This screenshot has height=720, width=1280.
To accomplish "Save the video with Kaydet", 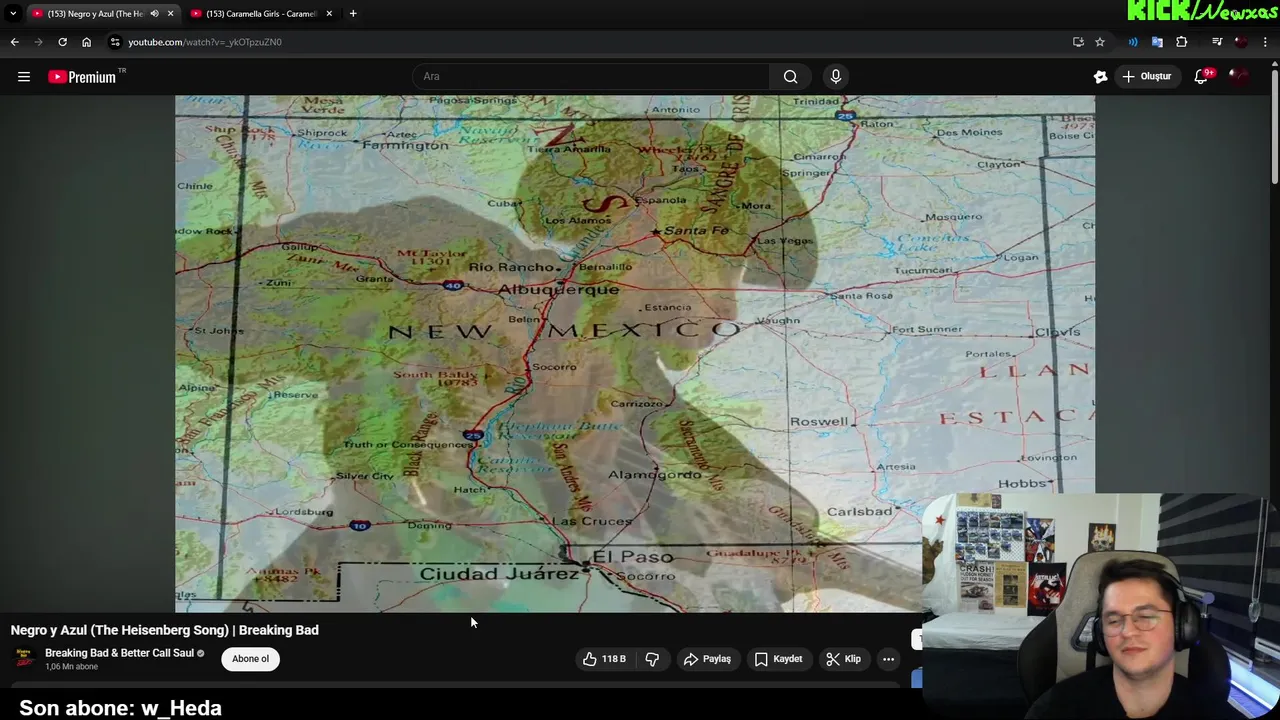I will tap(778, 659).
